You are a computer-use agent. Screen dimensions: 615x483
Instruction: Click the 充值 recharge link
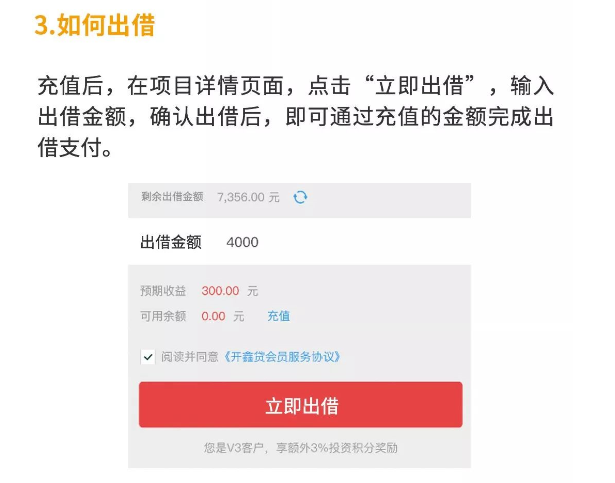[x=278, y=316]
